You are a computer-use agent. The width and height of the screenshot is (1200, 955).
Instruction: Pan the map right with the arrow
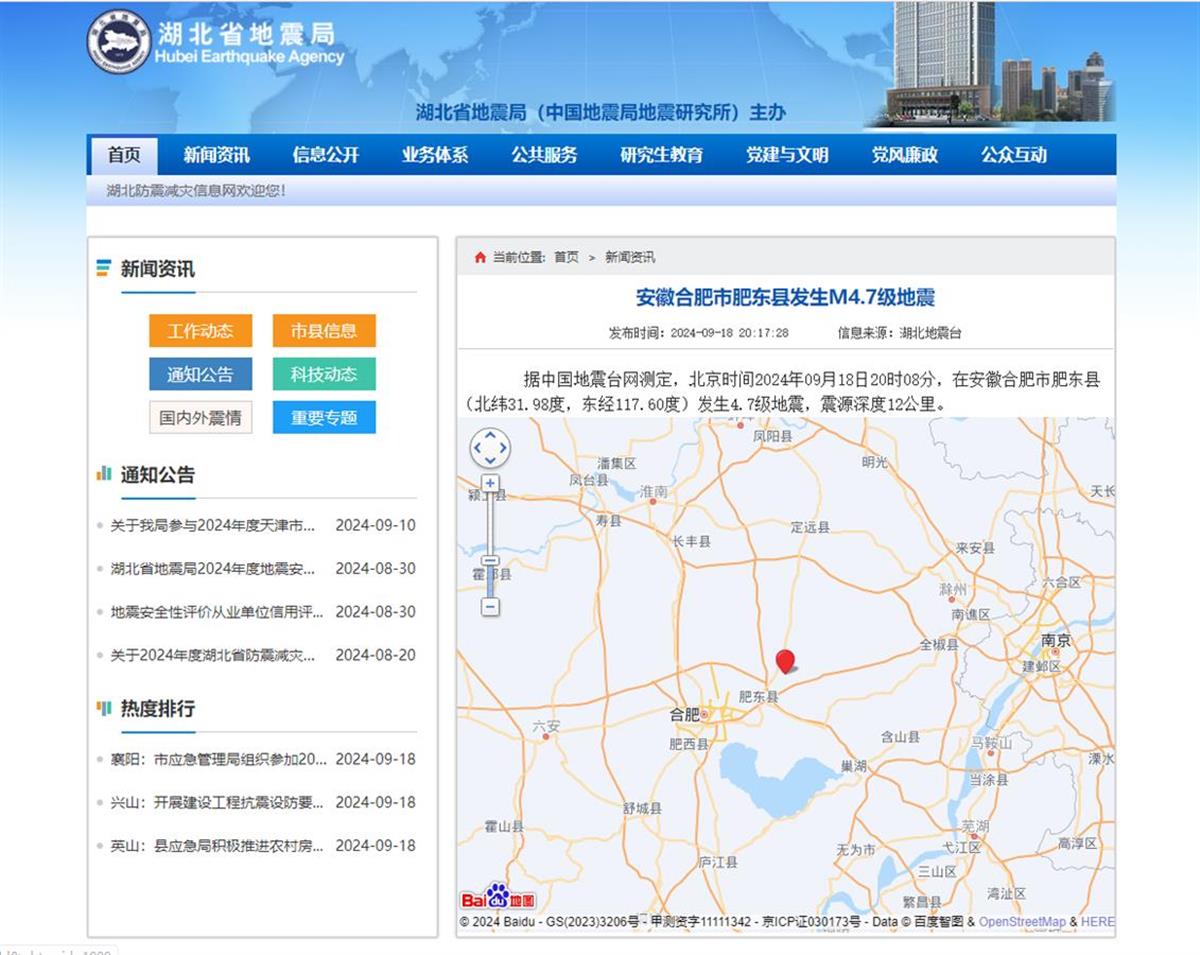(x=504, y=448)
